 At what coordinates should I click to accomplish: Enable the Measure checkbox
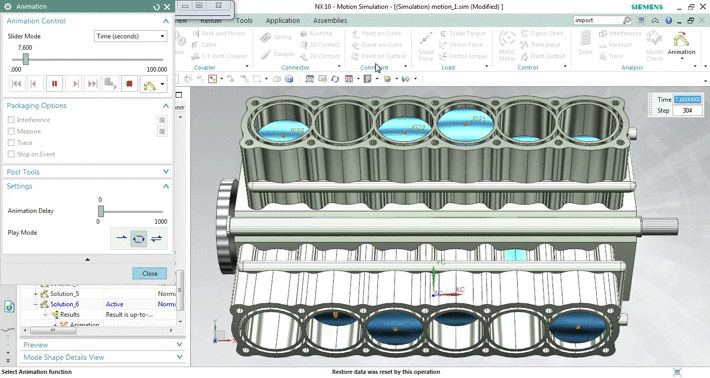pyautogui.click(x=11, y=131)
